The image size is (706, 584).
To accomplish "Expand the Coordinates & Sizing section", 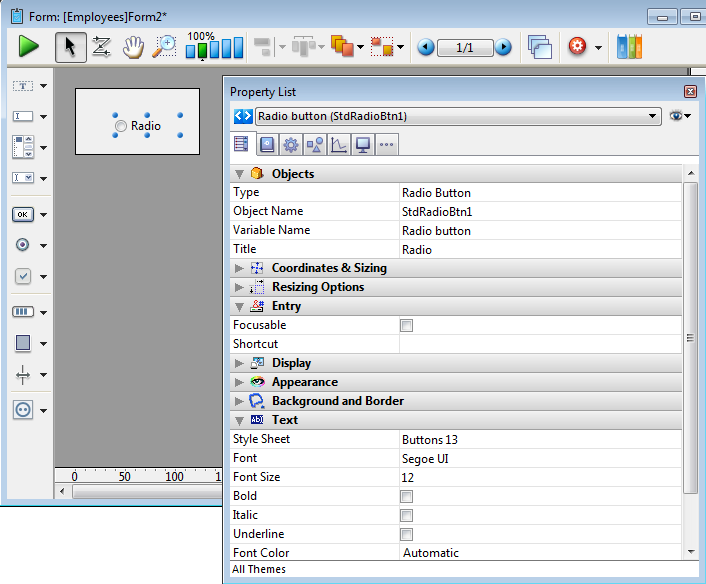I will point(239,268).
